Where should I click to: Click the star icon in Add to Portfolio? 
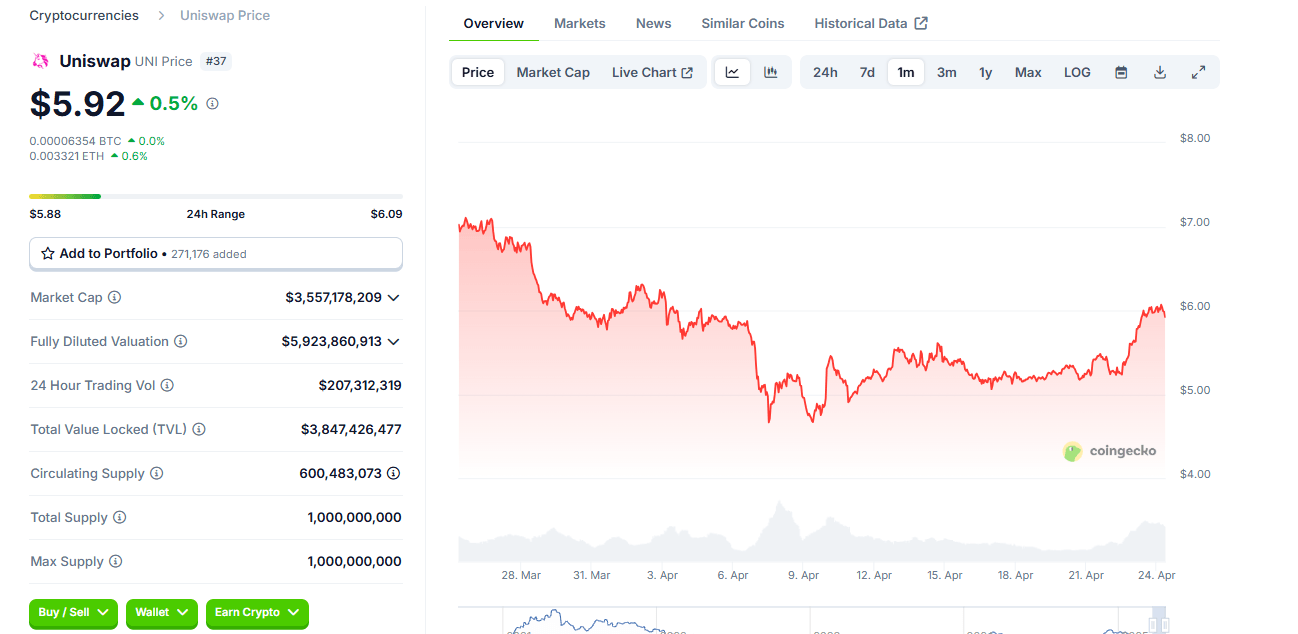[47, 253]
